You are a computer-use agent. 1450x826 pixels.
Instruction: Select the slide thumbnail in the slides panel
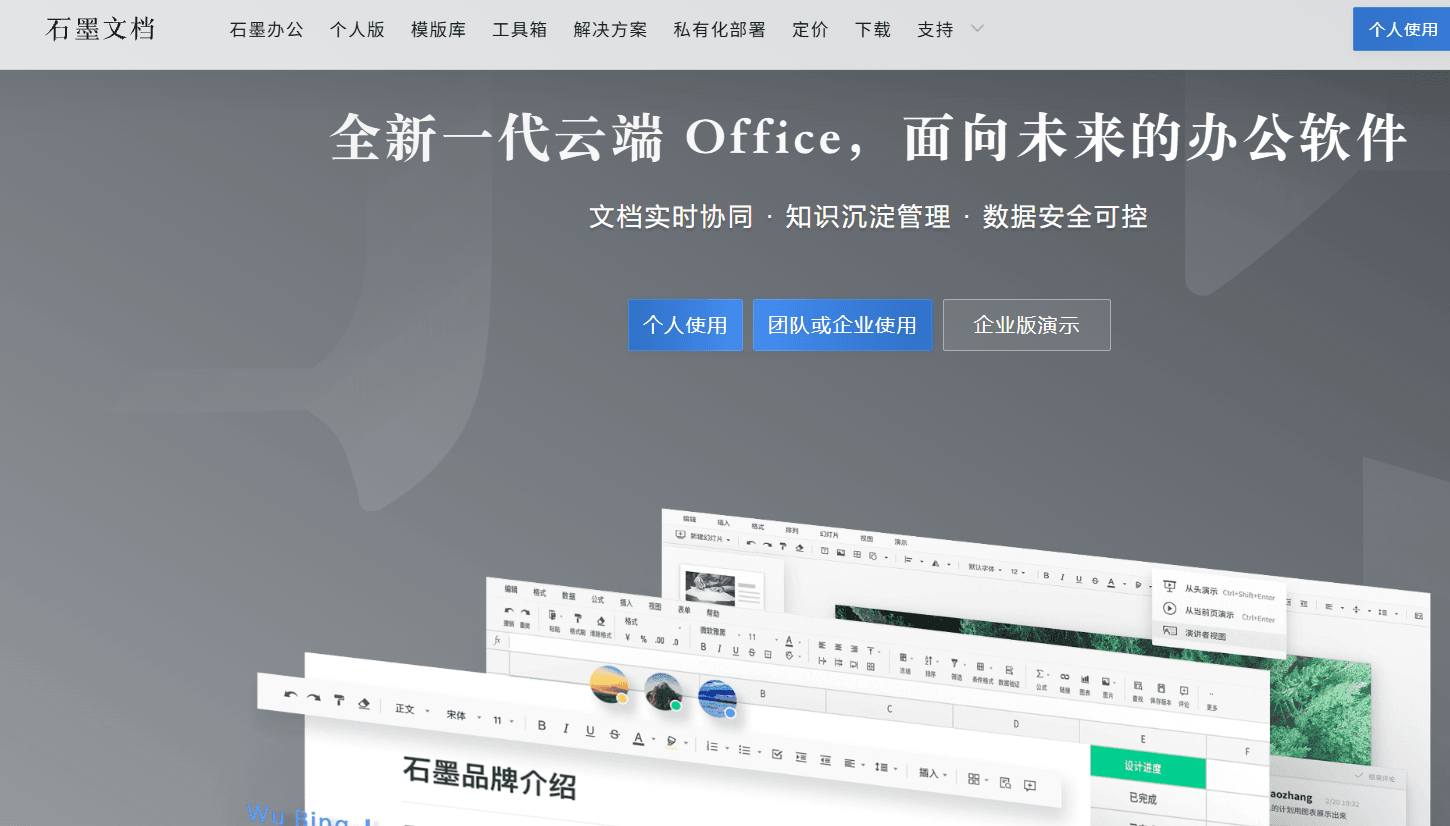[x=721, y=587]
